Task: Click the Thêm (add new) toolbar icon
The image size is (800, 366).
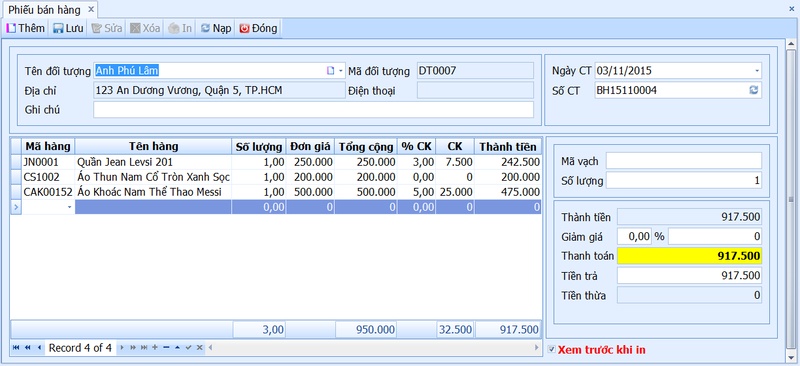Action: coord(26,28)
